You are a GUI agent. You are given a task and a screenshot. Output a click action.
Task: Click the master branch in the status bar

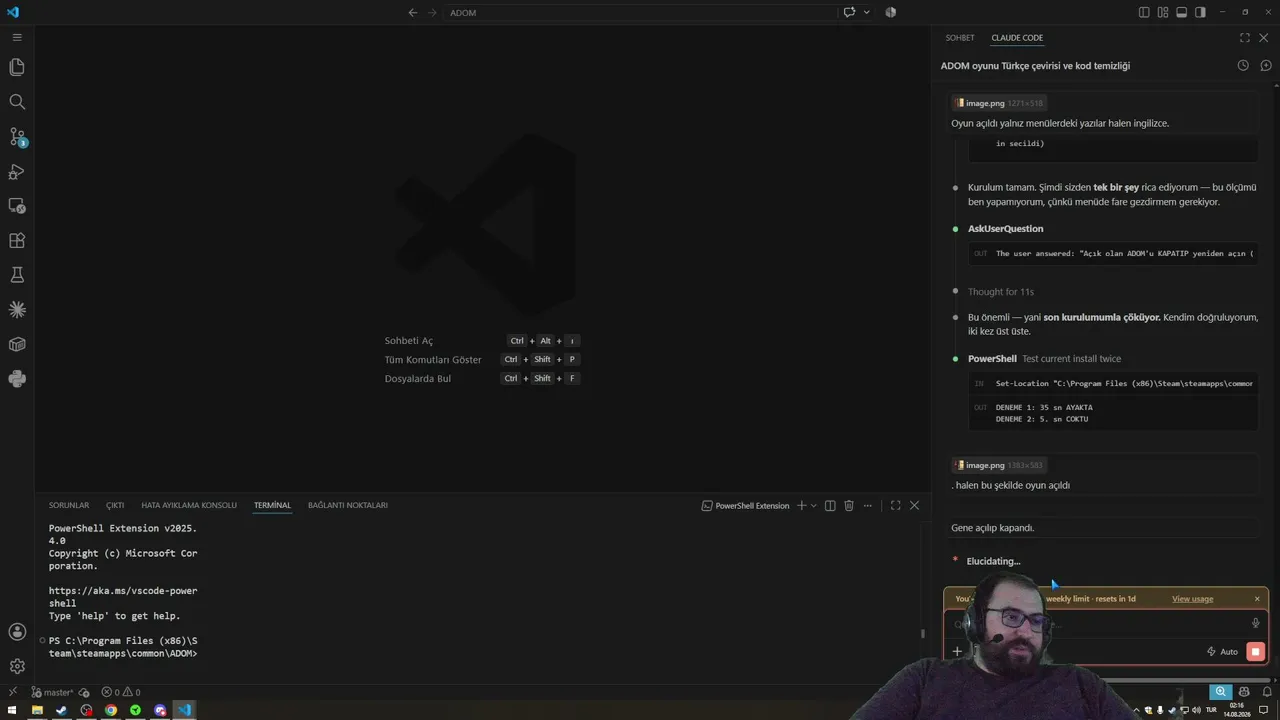(52, 692)
